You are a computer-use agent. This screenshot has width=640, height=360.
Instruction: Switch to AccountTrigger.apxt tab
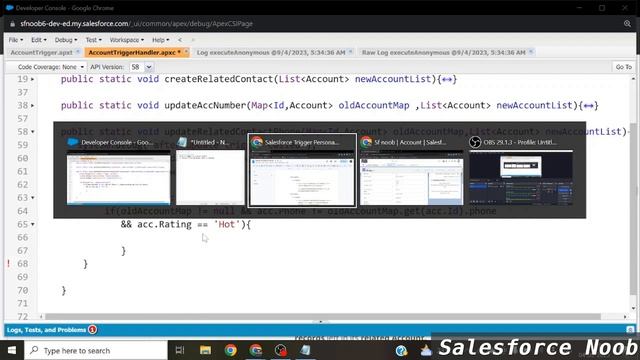(x=41, y=53)
